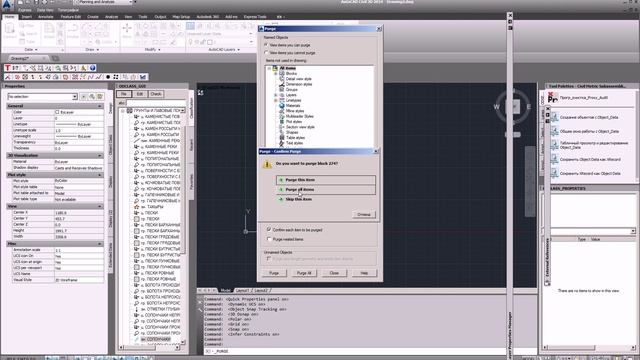640x360 pixels.
Task: Toggle 'Confirm each item to be purged' checkbox
Action: pyautogui.click(x=269, y=229)
